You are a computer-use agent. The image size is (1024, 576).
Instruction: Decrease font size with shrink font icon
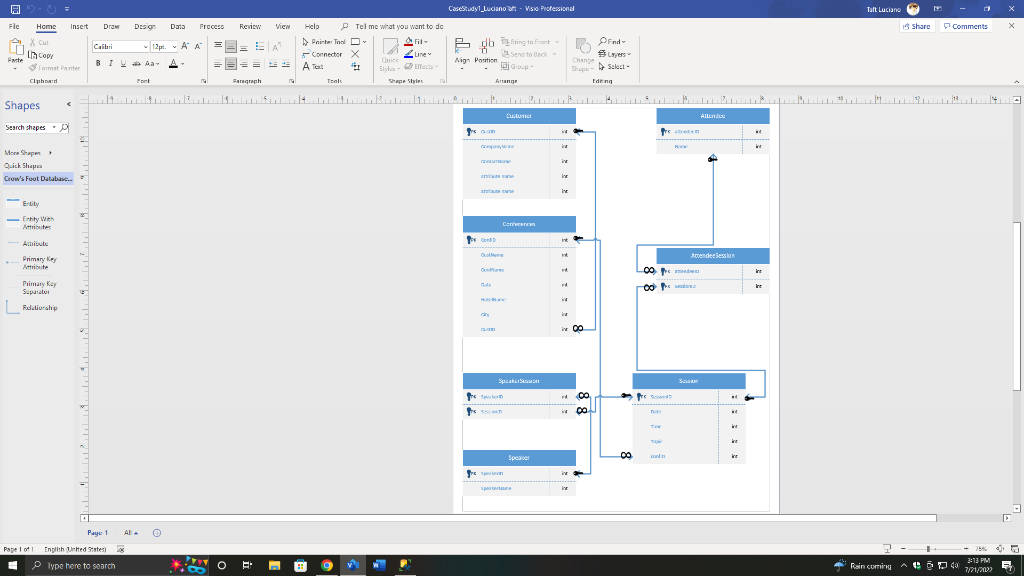[x=198, y=46]
